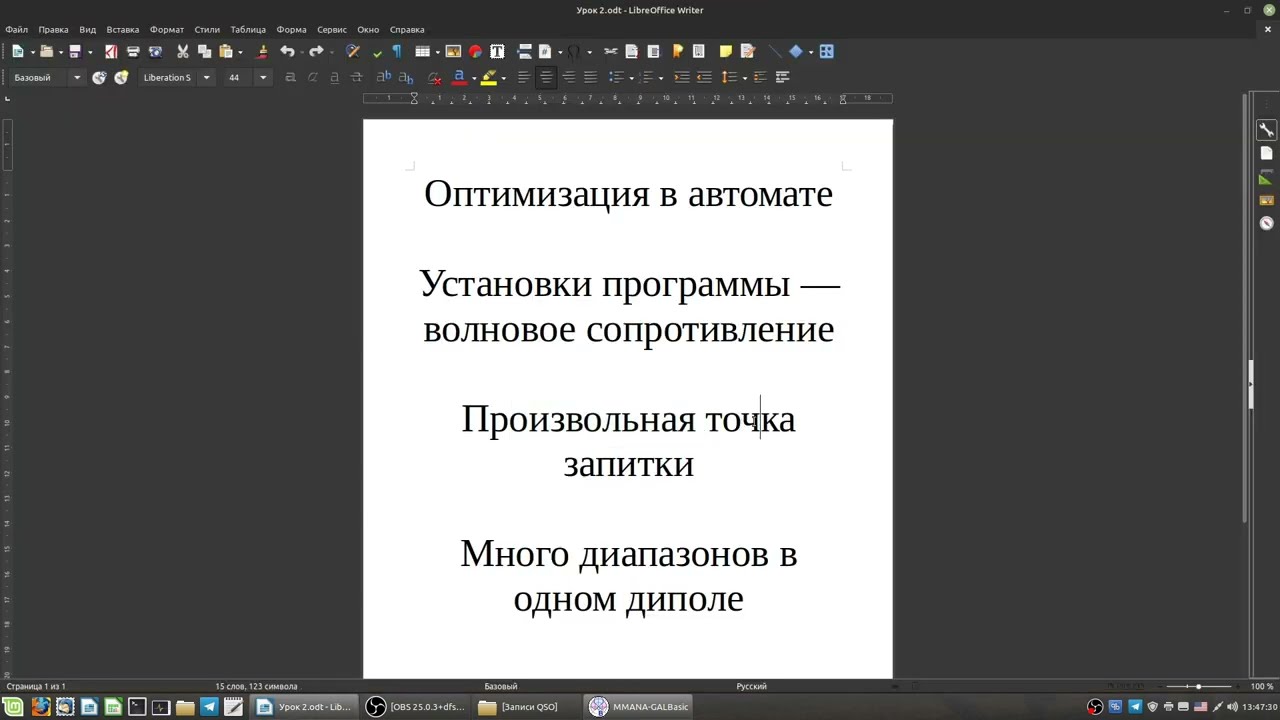This screenshot has width=1280, height=720.
Task: Open the Вставка menu
Action: tap(123, 29)
